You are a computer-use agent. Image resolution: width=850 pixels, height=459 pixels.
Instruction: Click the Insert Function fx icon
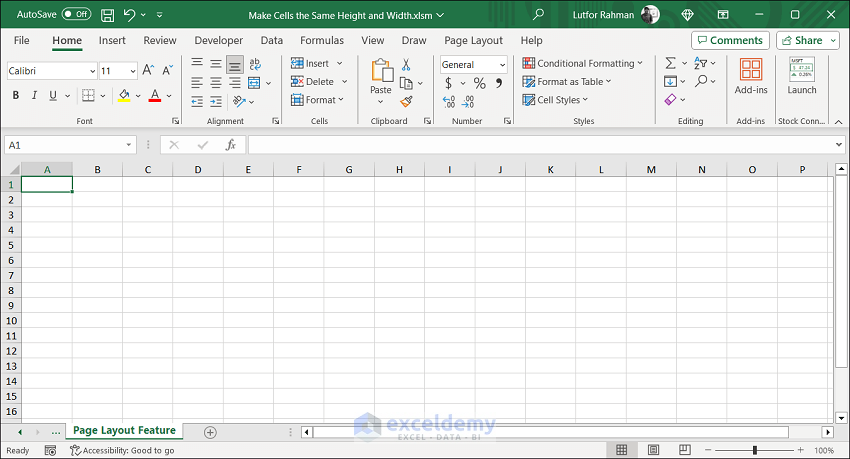click(230, 145)
